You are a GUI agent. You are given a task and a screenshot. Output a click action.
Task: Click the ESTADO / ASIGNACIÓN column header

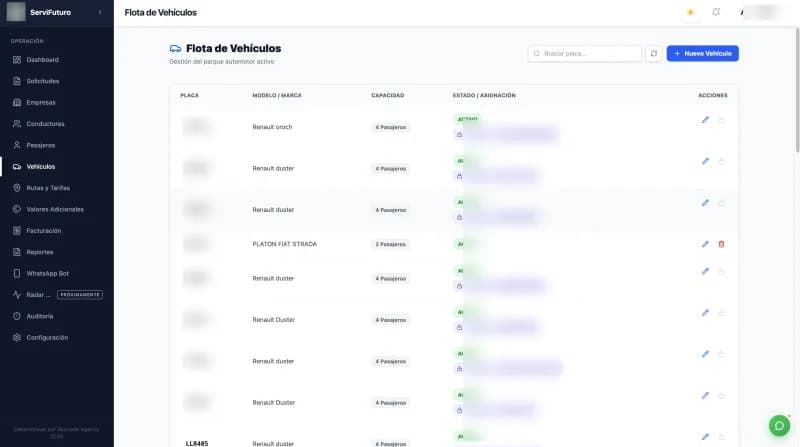(484, 95)
